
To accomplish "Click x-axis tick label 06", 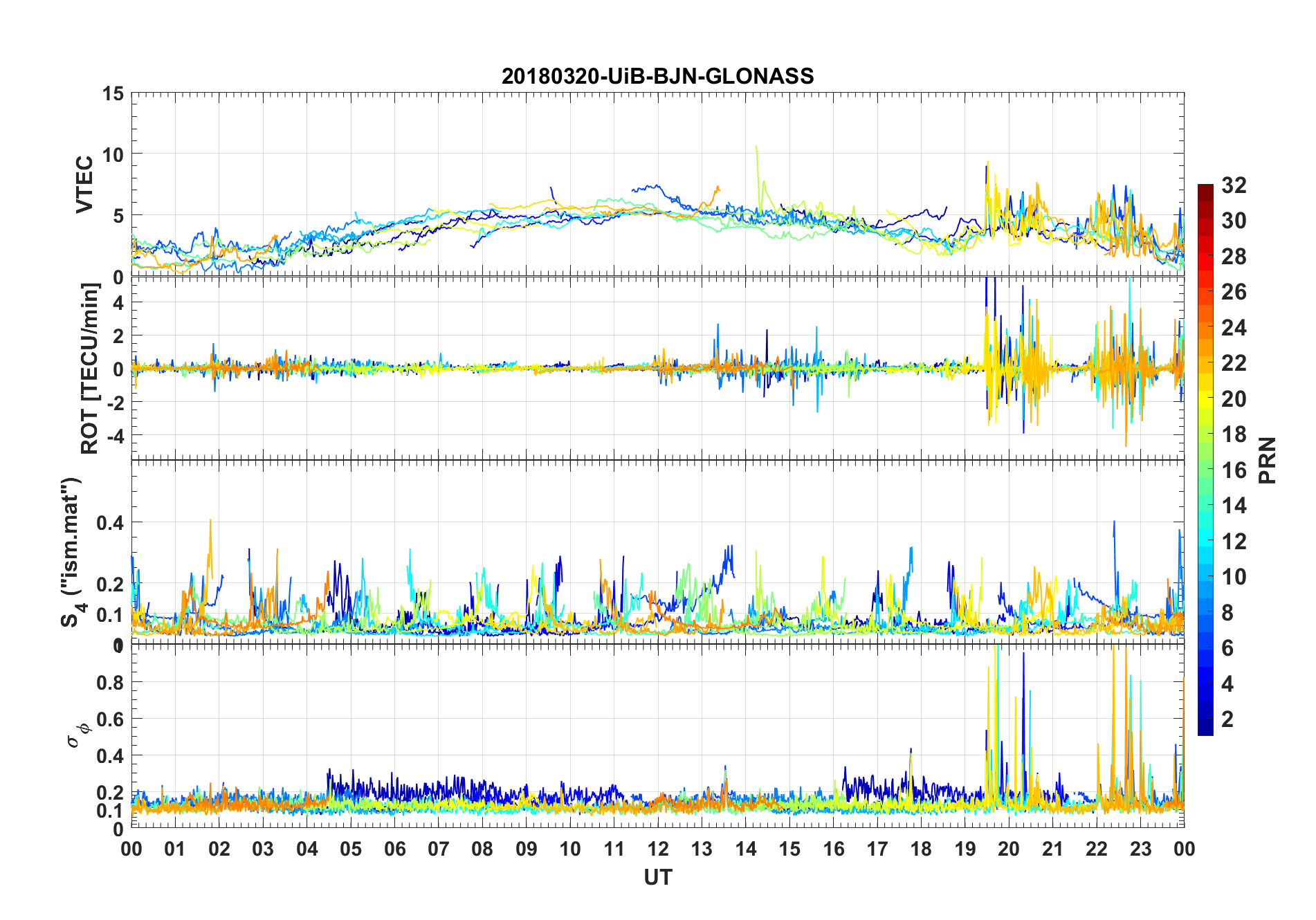I will [x=394, y=849].
